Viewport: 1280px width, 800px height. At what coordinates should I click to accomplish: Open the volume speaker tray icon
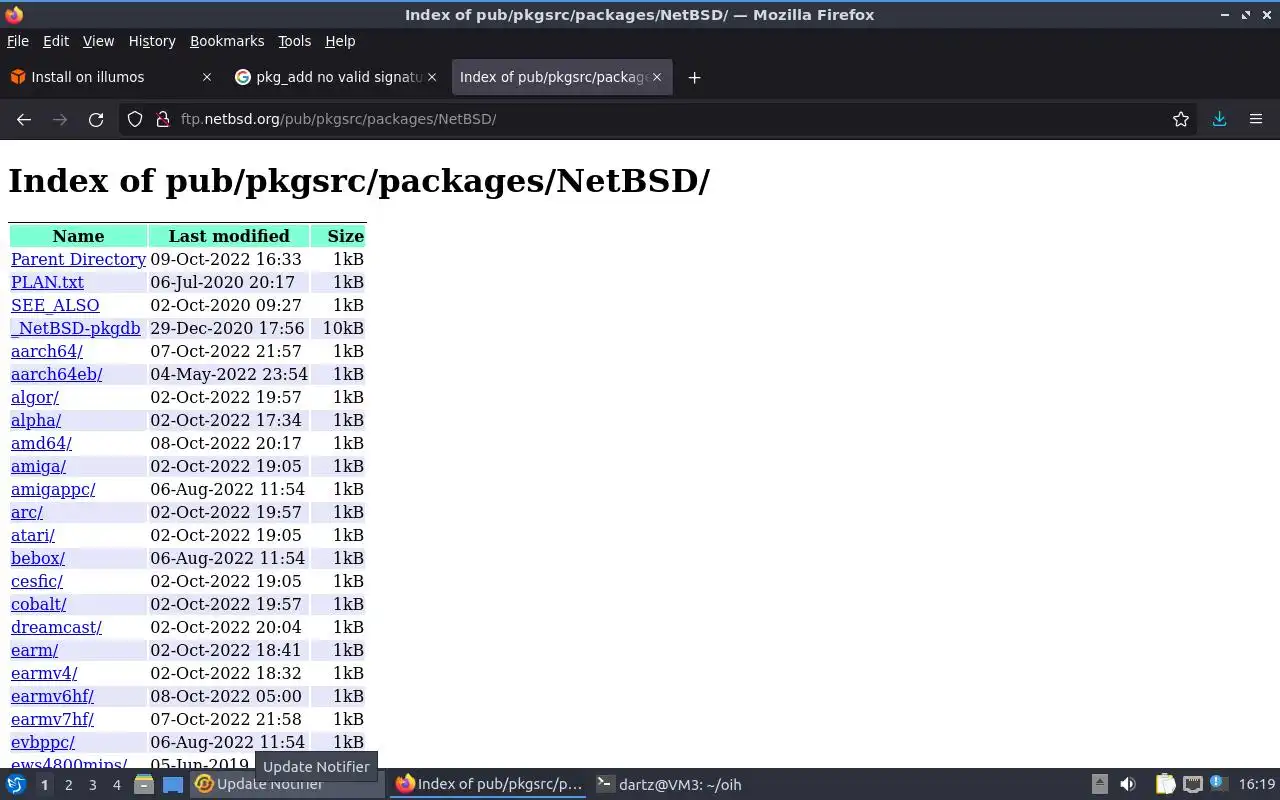(1128, 785)
